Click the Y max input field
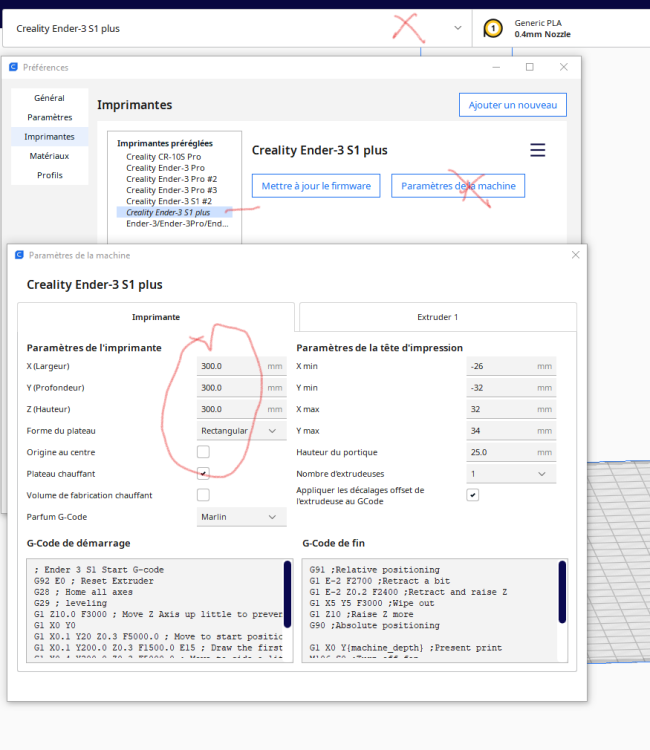The height and width of the screenshot is (750, 650). click(511, 430)
